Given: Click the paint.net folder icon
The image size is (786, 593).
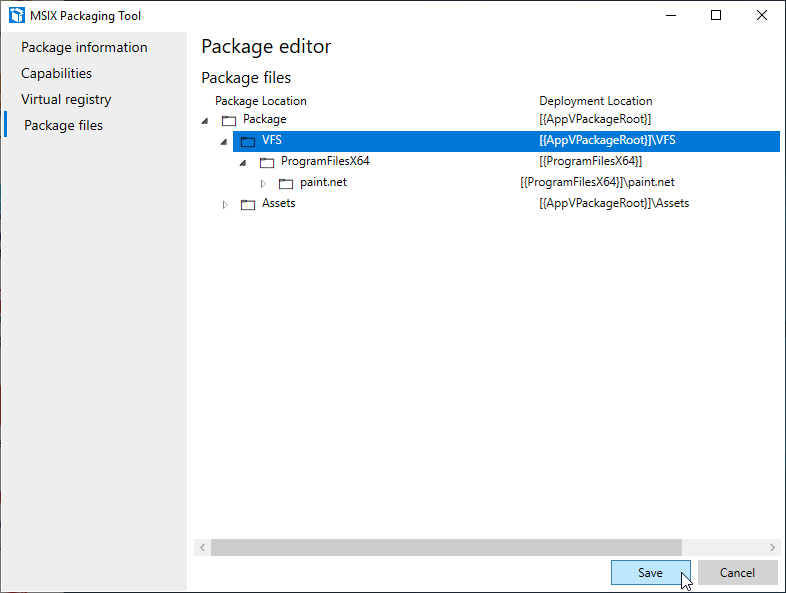Looking at the screenshot, I should tap(286, 183).
